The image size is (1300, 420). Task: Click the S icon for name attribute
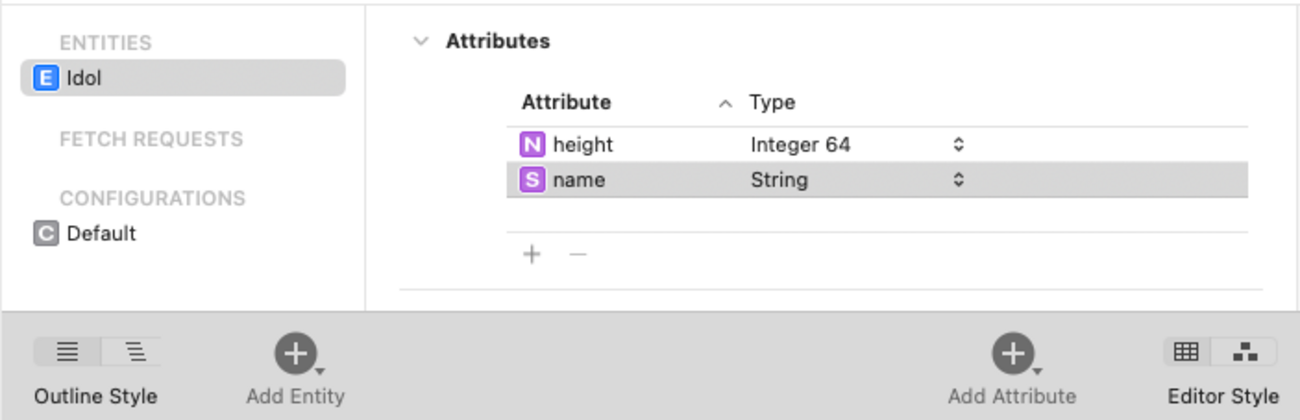[532, 180]
